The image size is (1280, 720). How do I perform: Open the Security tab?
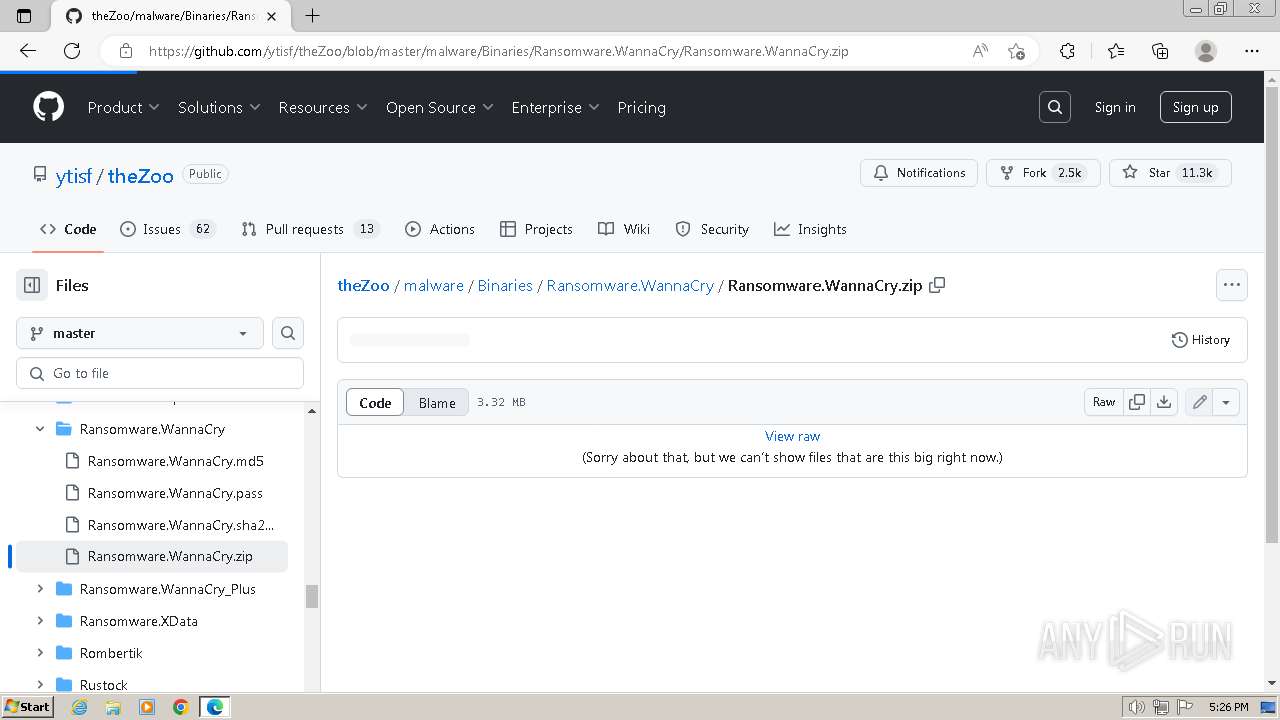click(712, 229)
